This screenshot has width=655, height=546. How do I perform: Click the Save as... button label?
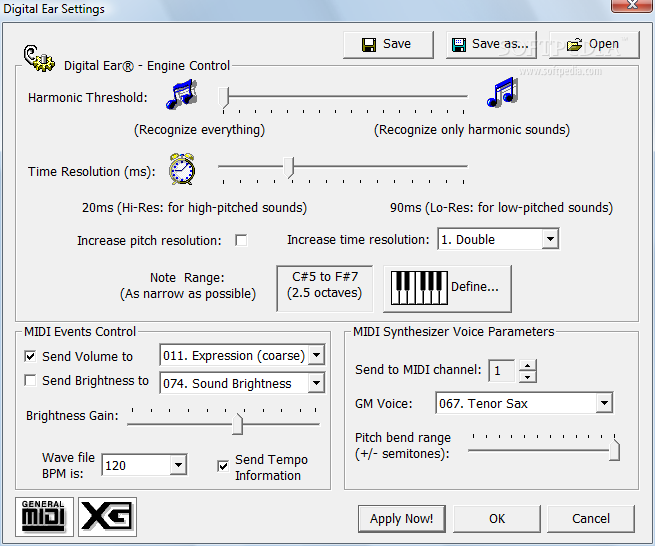pyautogui.click(x=500, y=44)
